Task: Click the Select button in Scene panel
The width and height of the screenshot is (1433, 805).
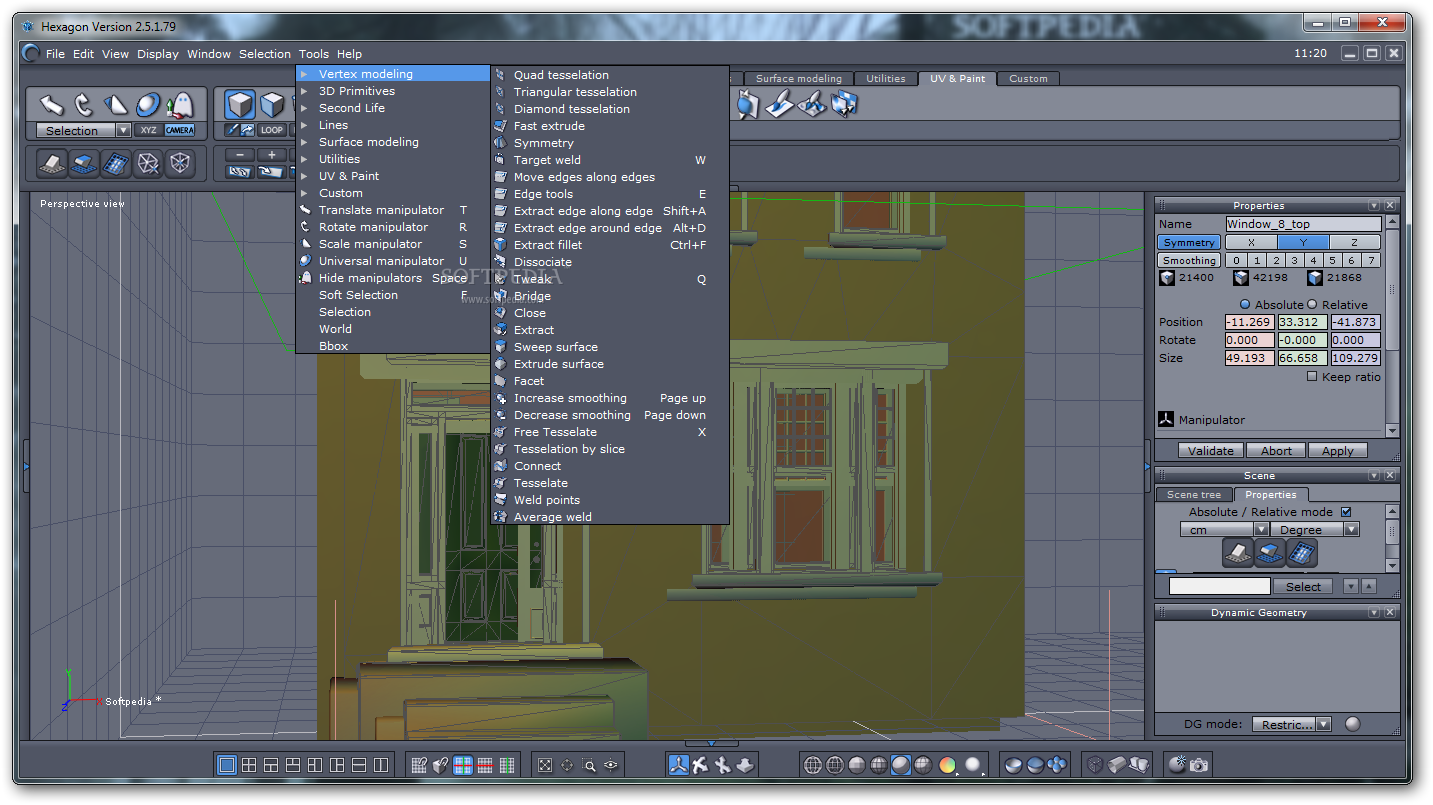Action: [1304, 587]
